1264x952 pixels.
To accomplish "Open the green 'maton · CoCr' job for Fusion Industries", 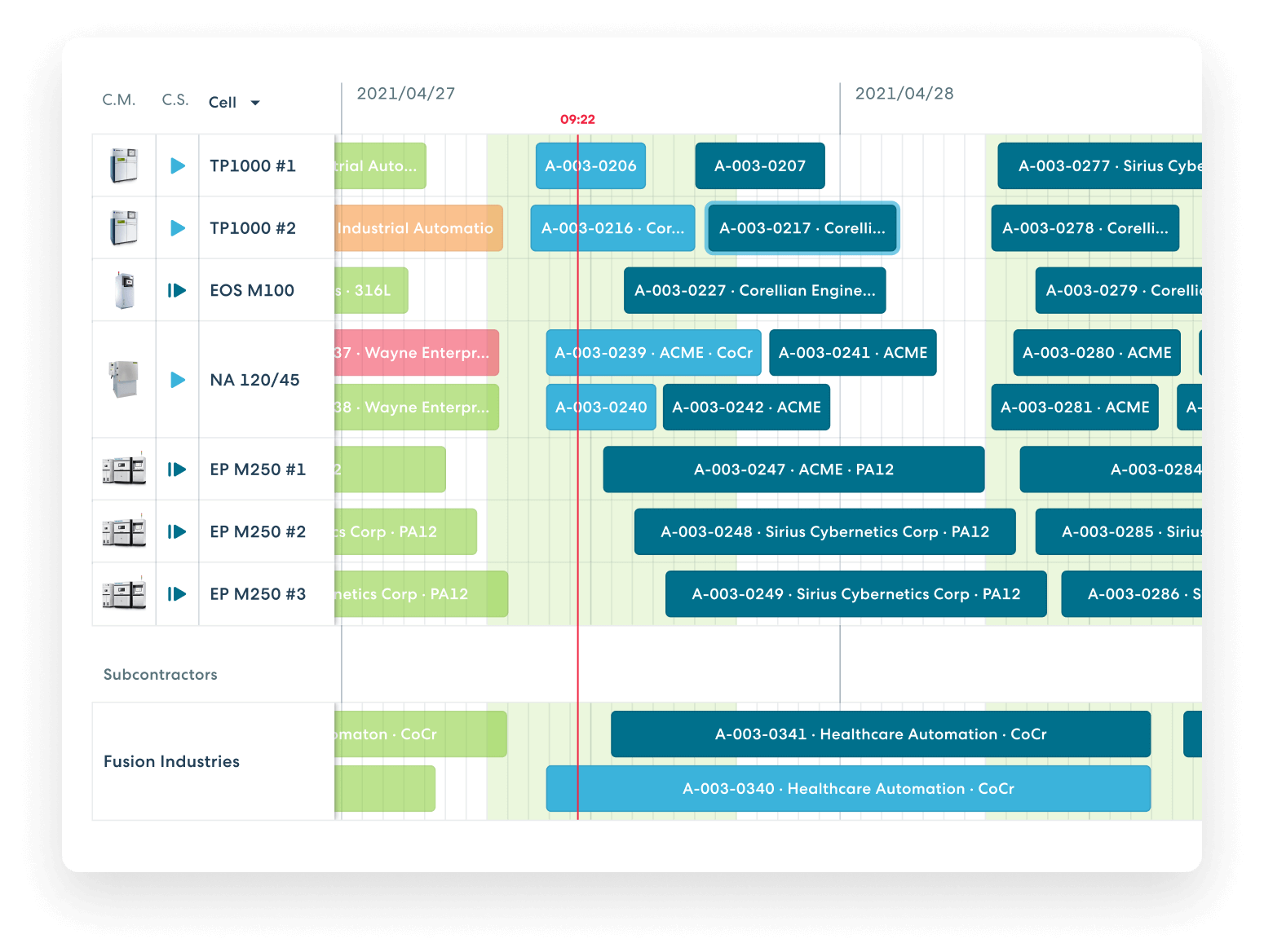I will pos(420,734).
